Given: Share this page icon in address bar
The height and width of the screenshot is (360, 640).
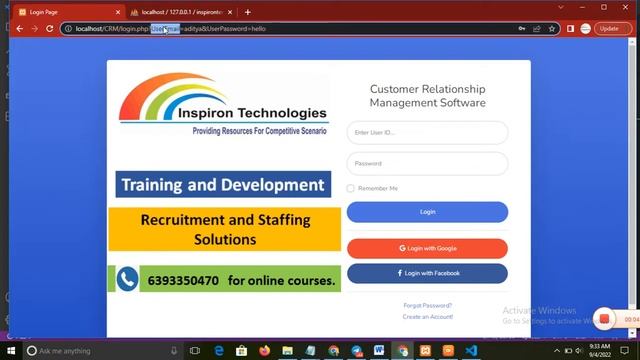Looking at the screenshot, I should pyautogui.click(x=537, y=29).
